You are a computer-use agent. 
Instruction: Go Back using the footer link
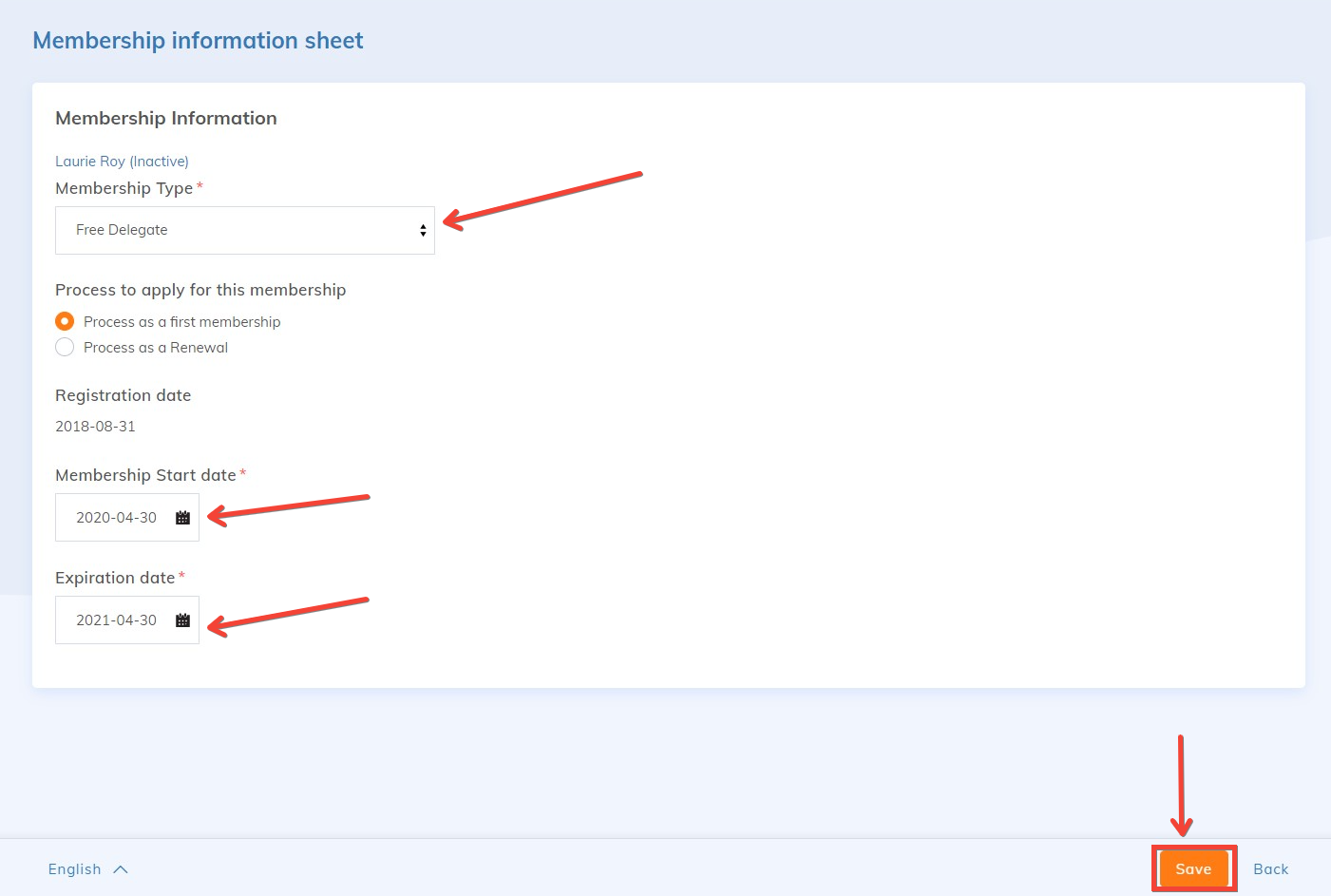click(x=1270, y=869)
